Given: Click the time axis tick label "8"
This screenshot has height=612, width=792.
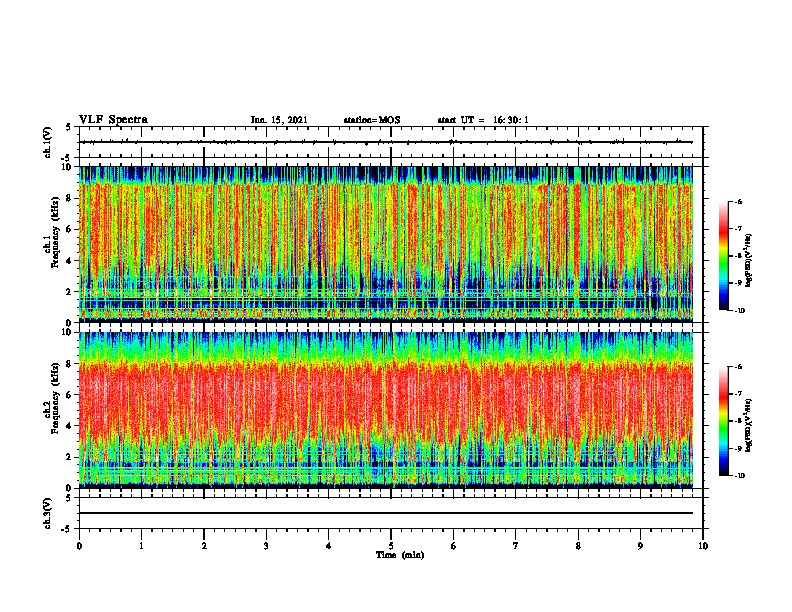Looking at the screenshot, I should coord(578,546).
